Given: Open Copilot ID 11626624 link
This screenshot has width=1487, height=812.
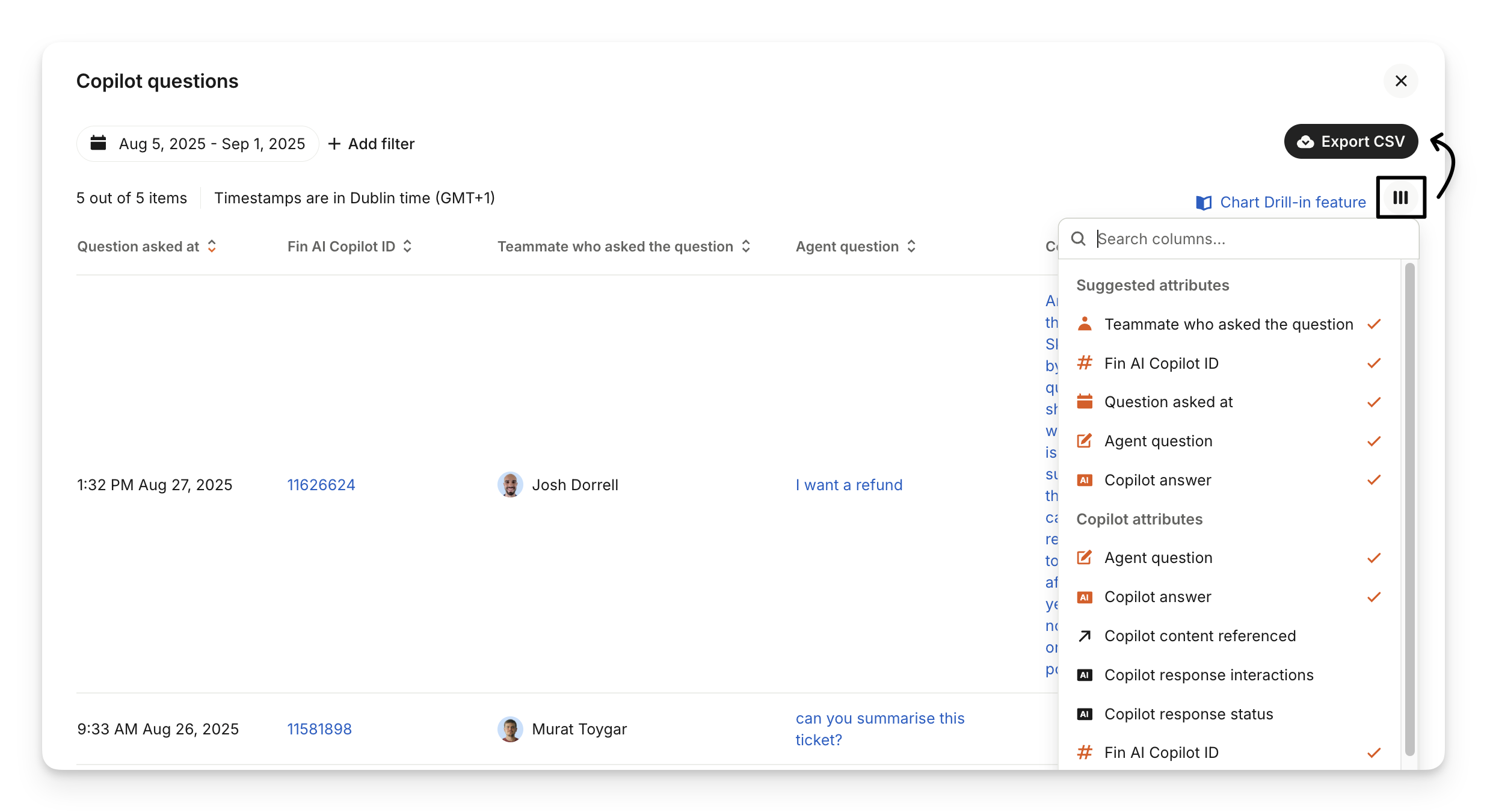Looking at the screenshot, I should (x=321, y=485).
